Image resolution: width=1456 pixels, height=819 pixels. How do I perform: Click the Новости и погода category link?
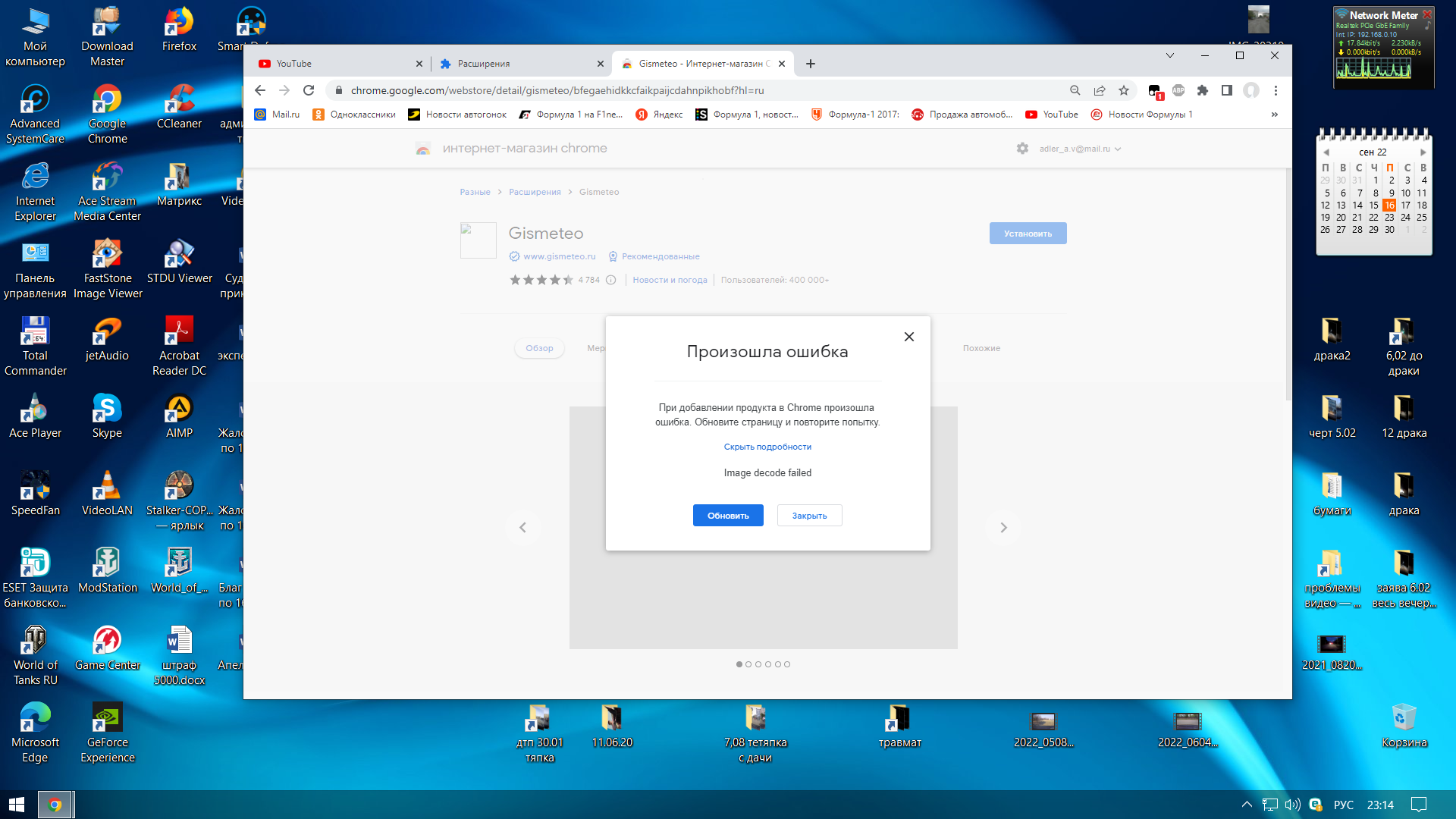point(670,280)
